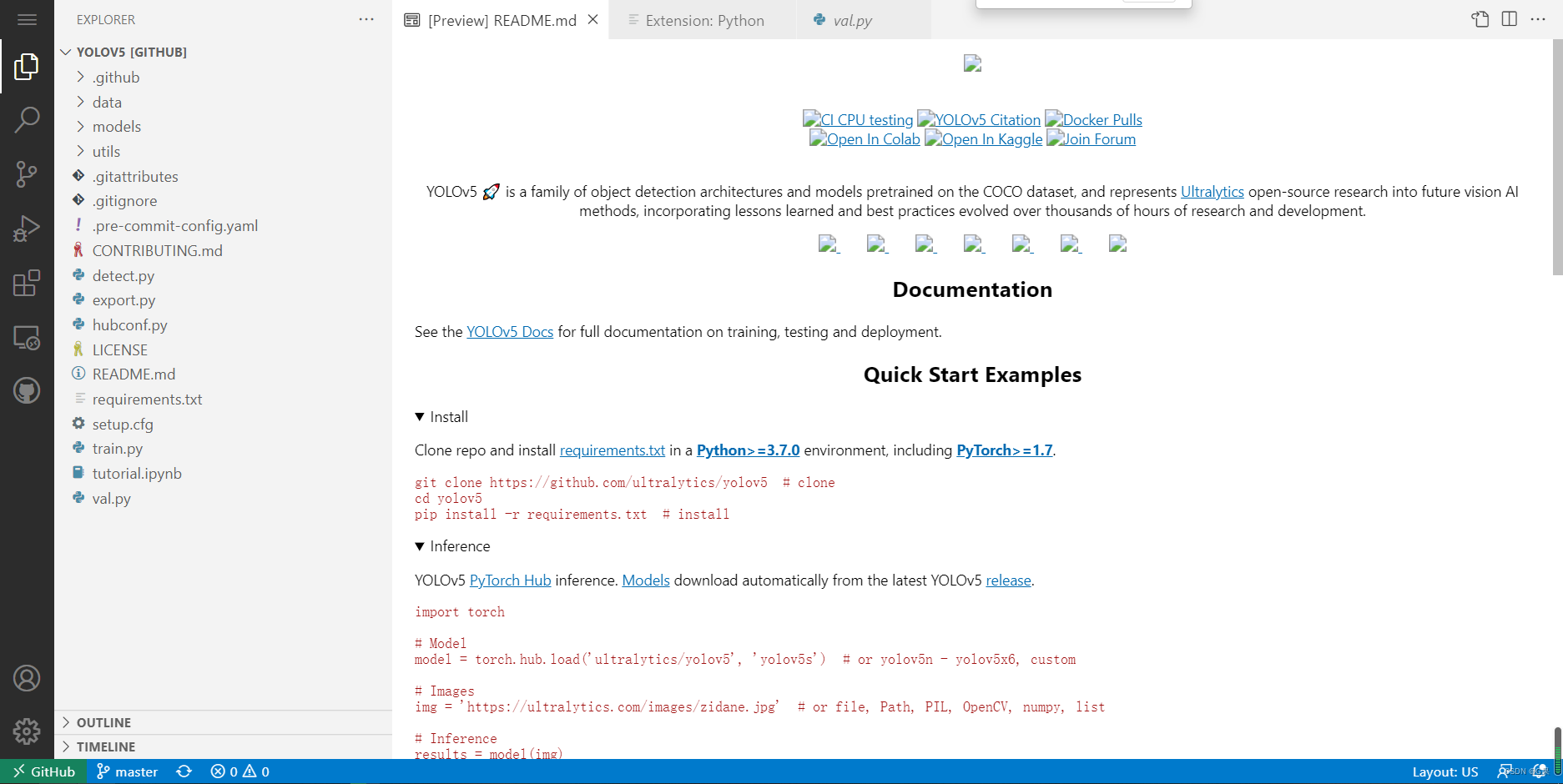Click the synchronize changes icon in status bar
This screenshot has height=784, width=1563.
pos(184,771)
